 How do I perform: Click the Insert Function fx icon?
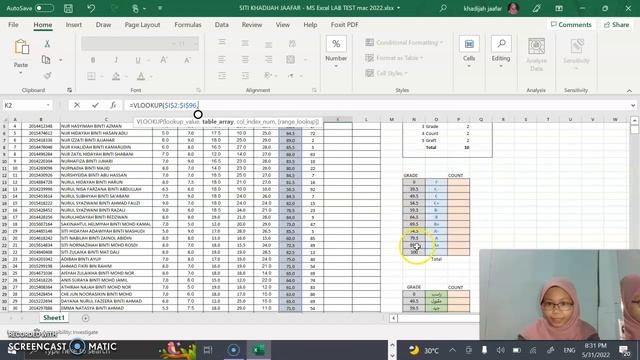click(x=113, y=105)
